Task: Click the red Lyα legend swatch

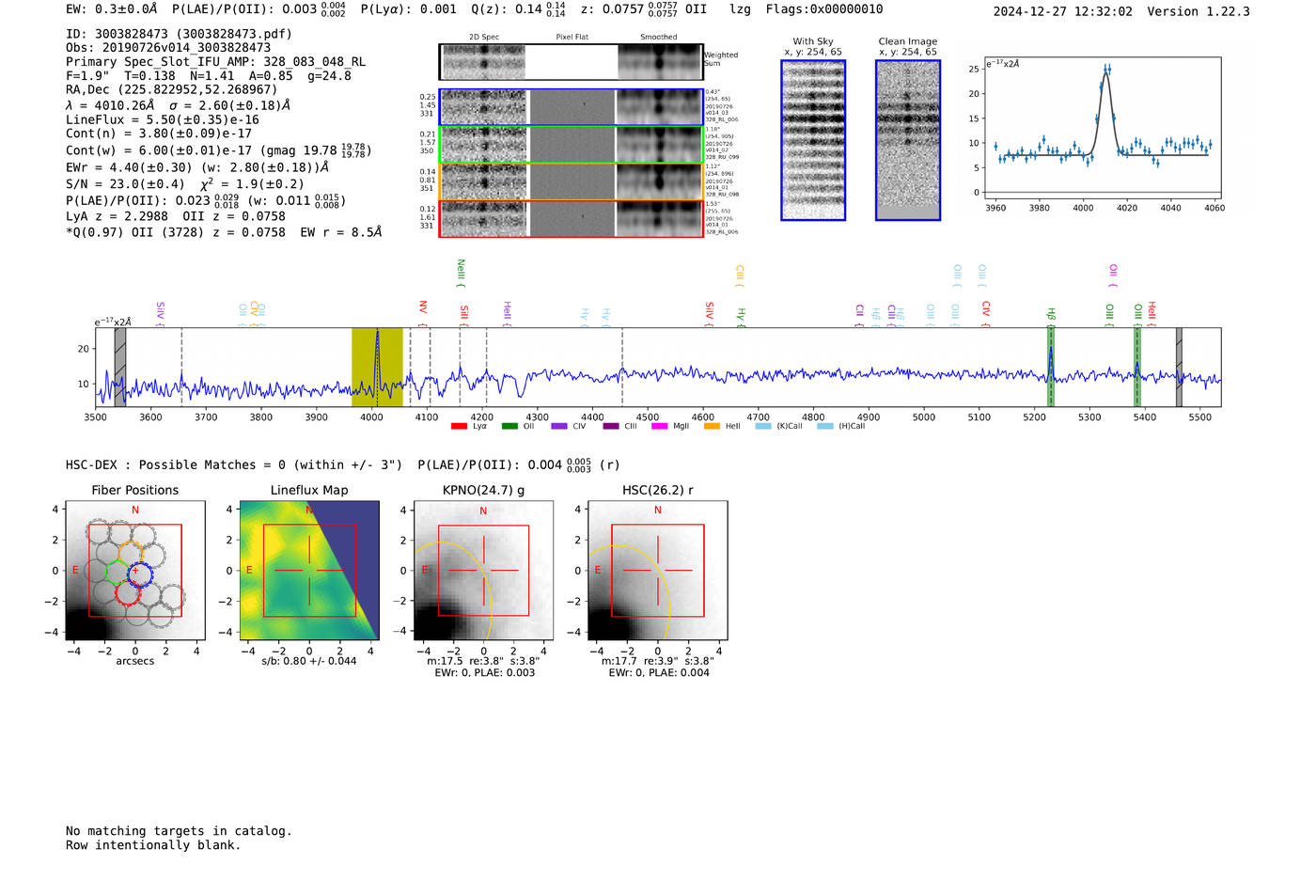Action: [459, 426]
